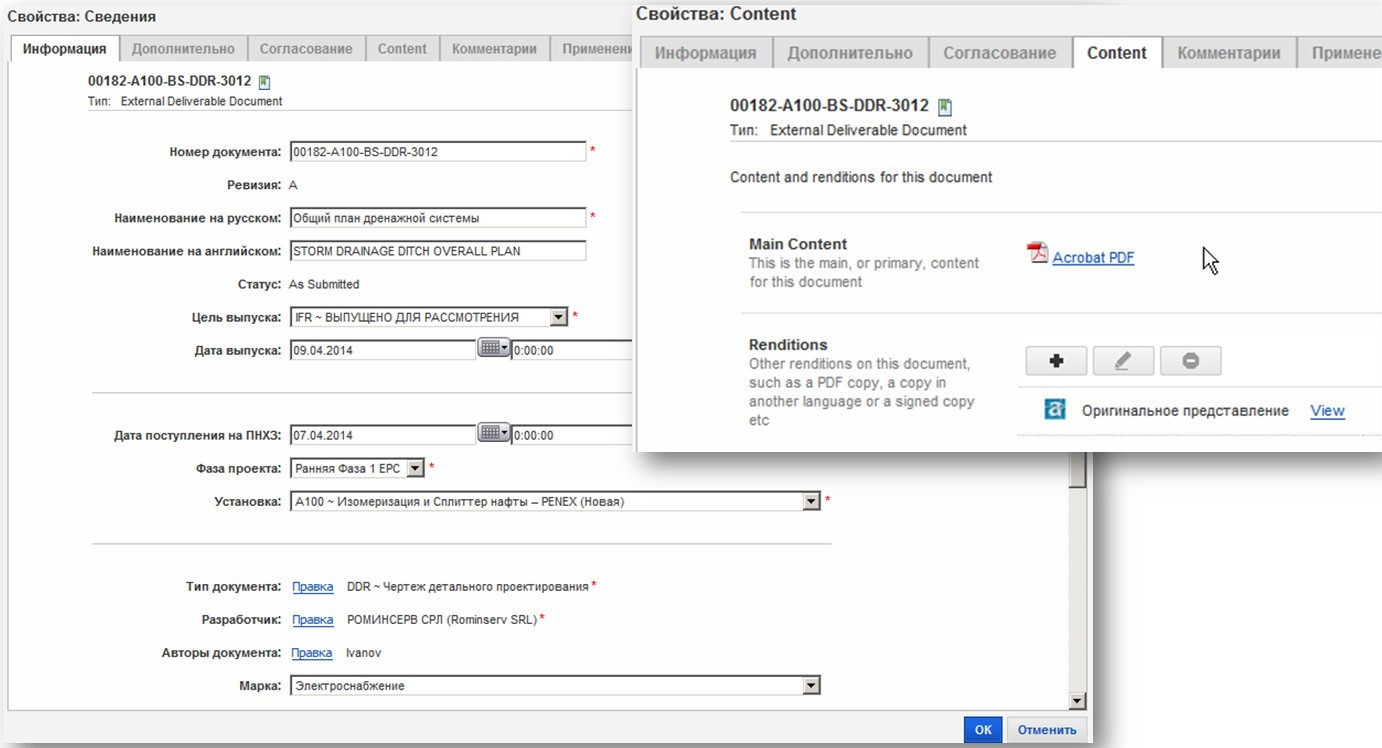Click the Acrobat PDF file icon
This screenshot has width=1382, height=748.
point(1037,253)
